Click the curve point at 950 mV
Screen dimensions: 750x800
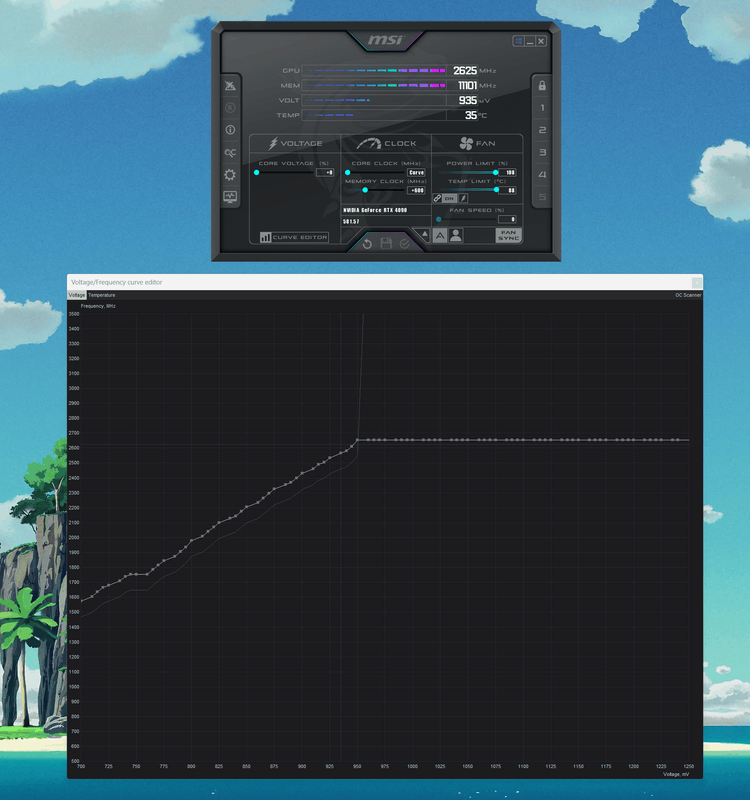(357, 440)
